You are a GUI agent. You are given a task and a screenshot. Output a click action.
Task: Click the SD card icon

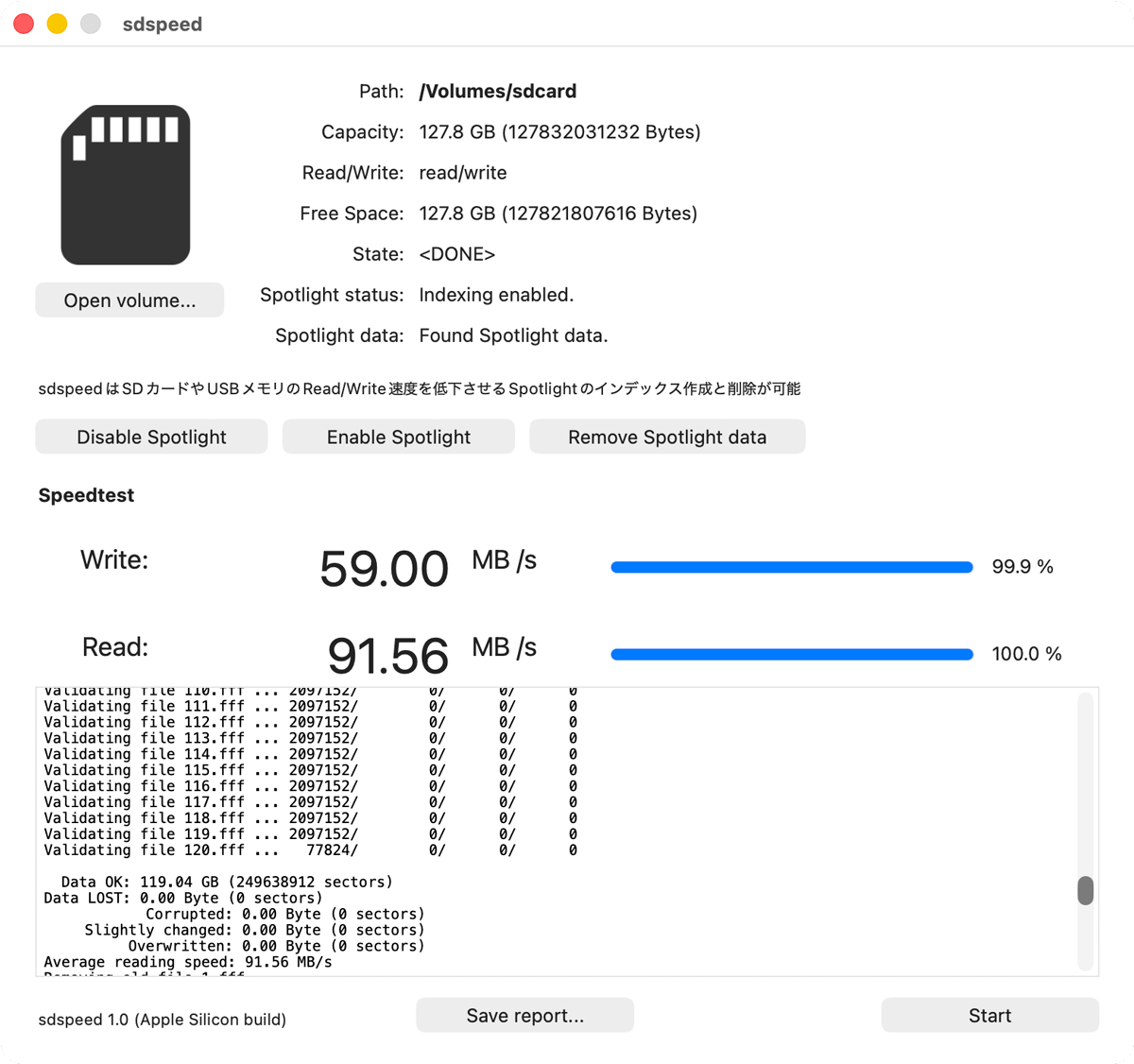pos(126,184)
